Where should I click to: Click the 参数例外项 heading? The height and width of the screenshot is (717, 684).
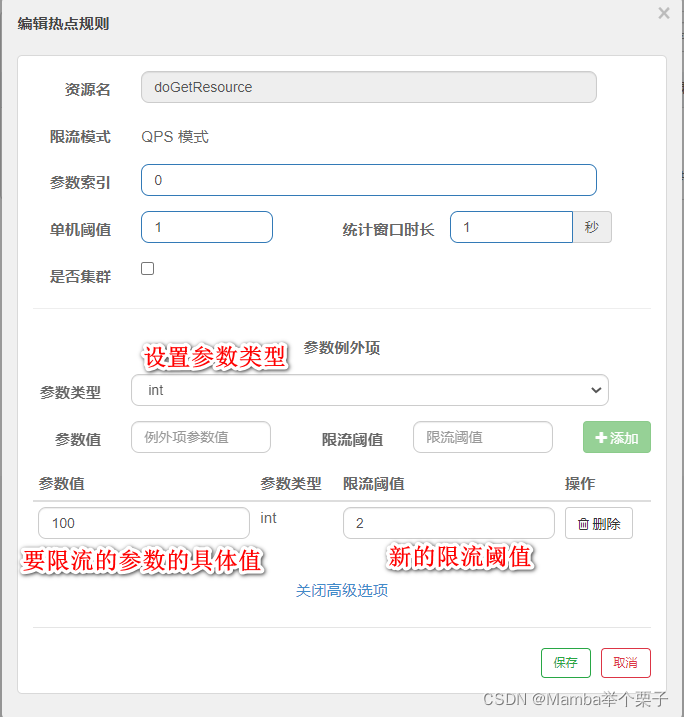[342, 348]
